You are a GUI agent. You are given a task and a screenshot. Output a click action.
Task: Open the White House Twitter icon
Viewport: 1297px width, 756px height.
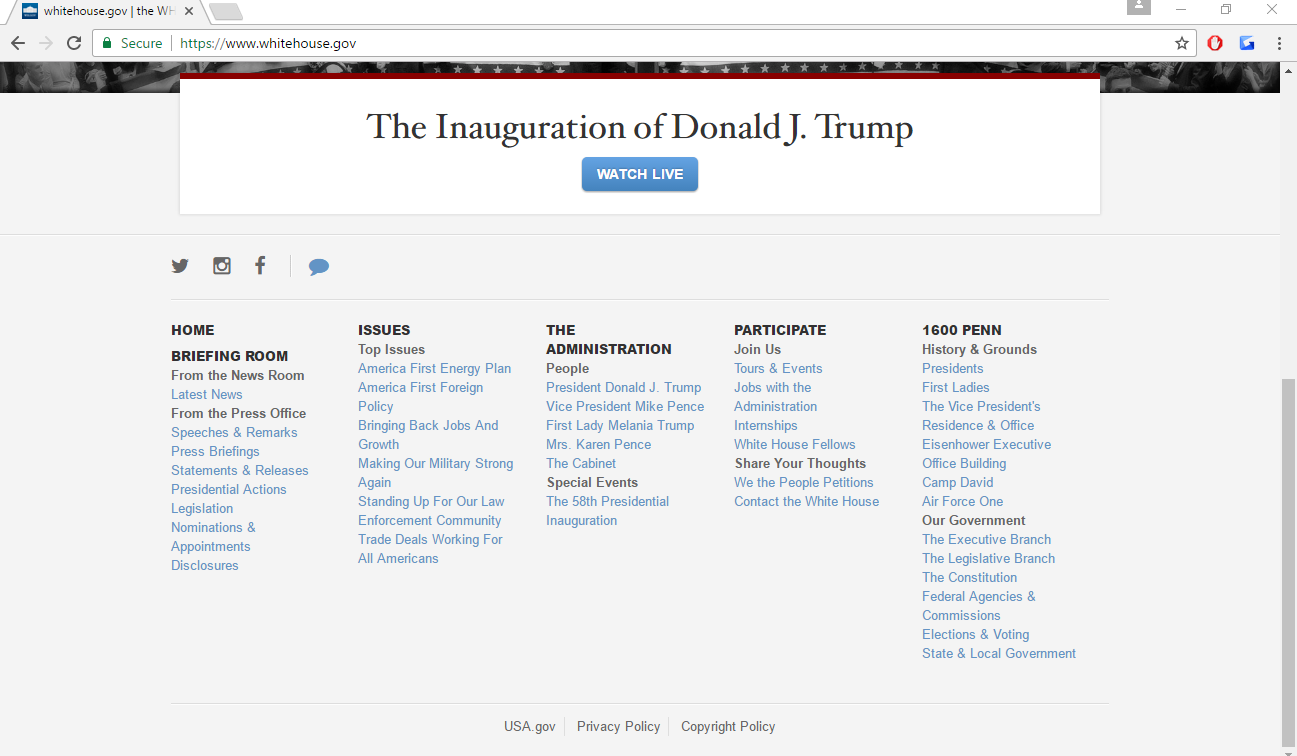(x=180, y=266)
